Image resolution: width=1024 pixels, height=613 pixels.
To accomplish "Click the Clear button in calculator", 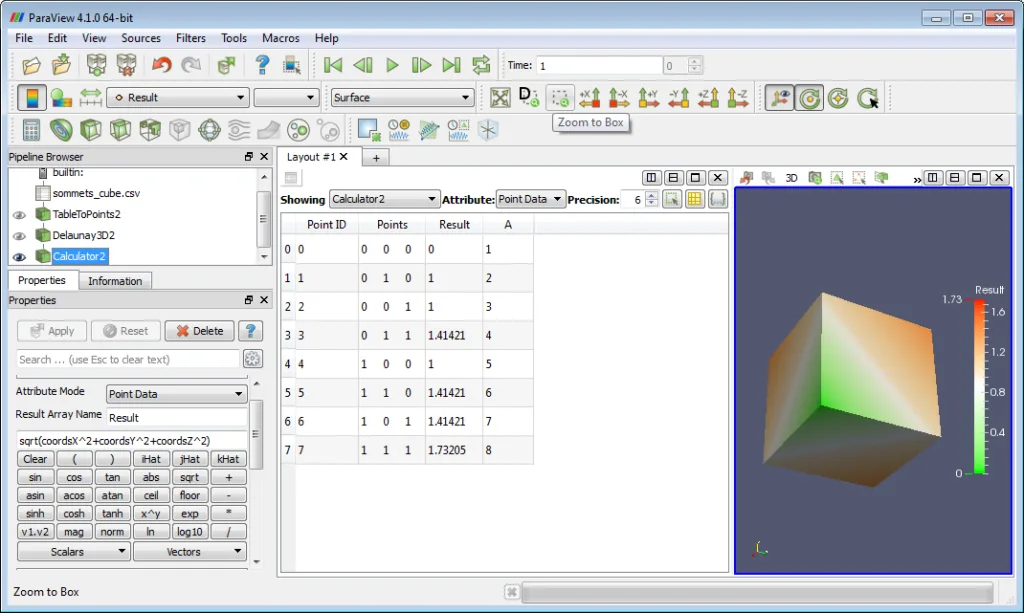I will tap(35, 459).
